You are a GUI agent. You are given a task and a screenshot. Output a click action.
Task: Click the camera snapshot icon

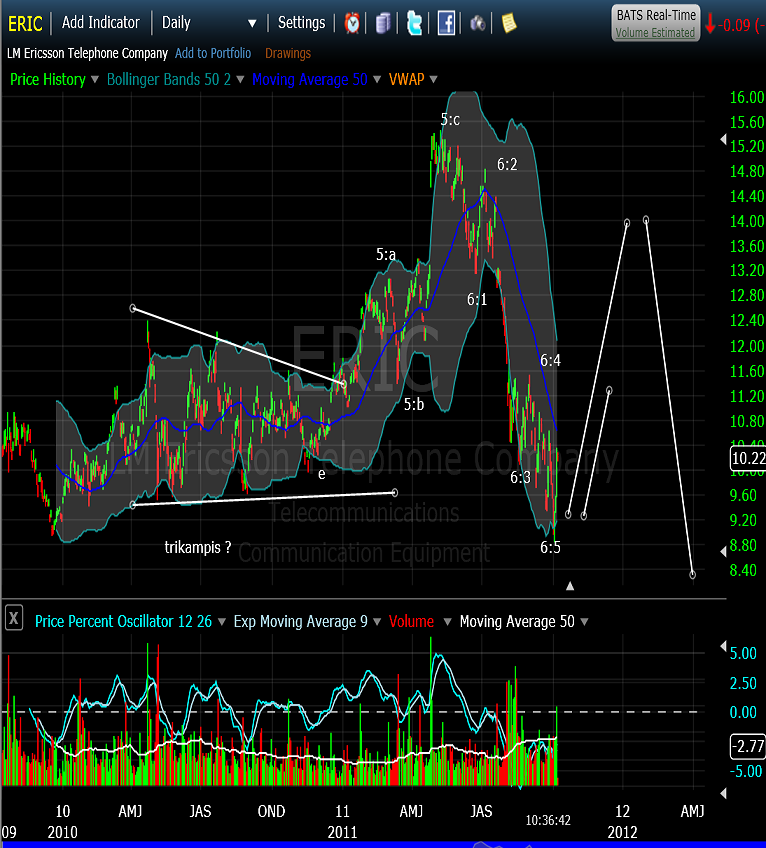click(478, 23)
